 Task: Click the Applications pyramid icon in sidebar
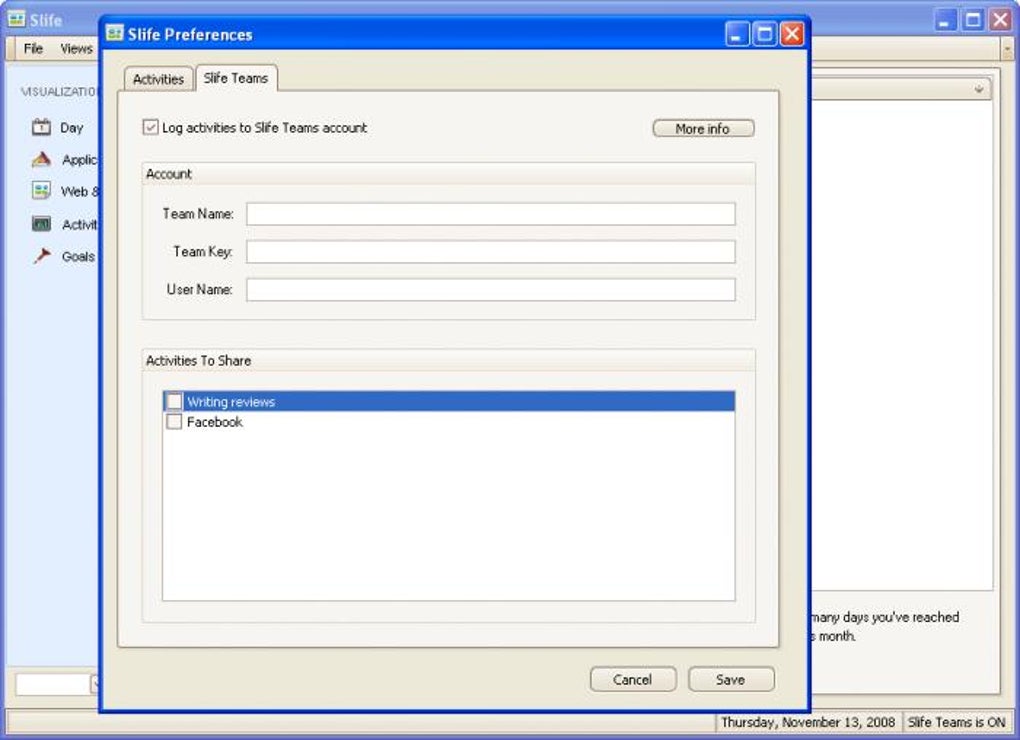click(41, 159)
